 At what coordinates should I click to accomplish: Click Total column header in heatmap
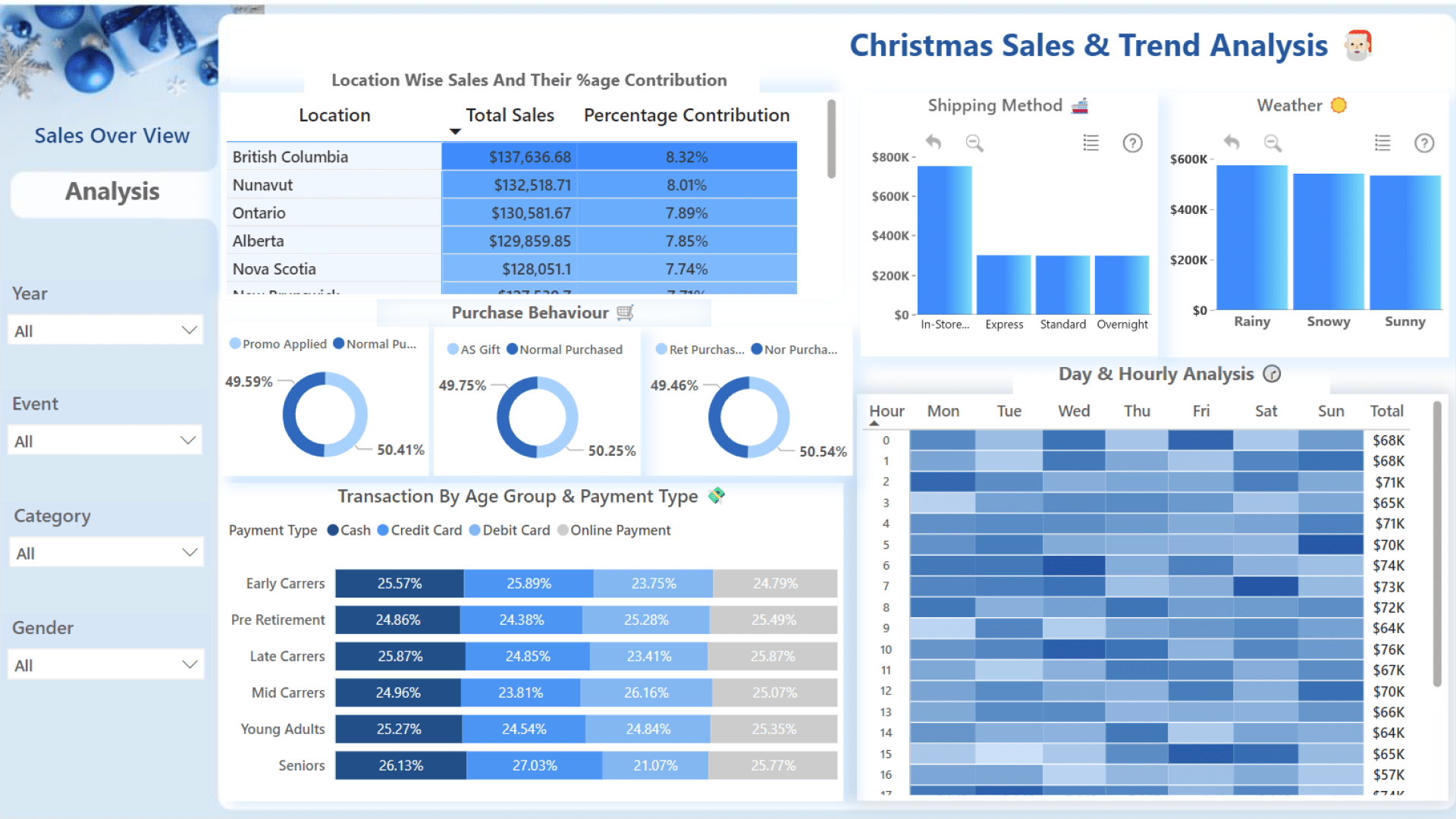tap(1386, 411)
